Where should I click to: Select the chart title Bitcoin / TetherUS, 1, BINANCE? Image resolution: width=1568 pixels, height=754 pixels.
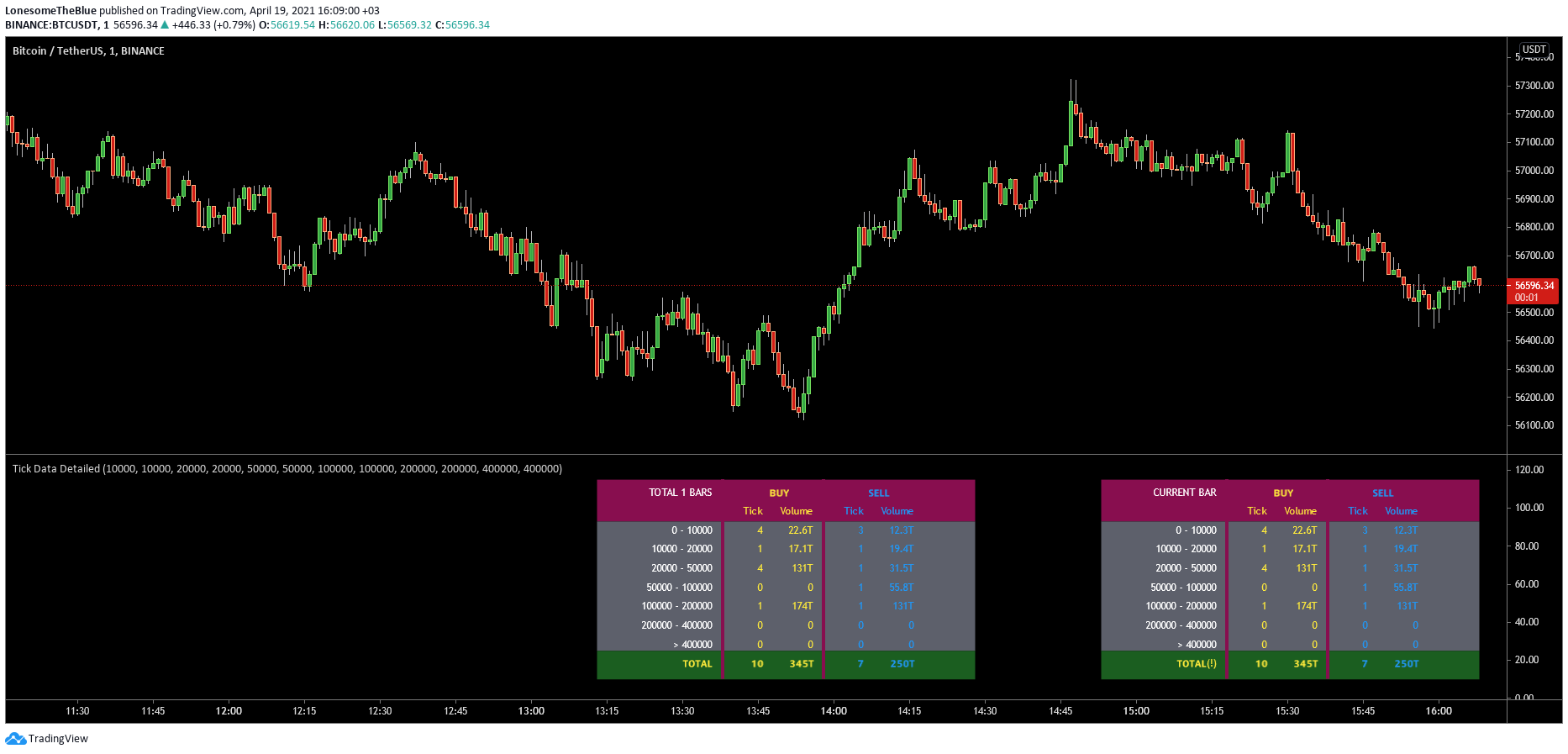pyautogui.click(x=88, y=51)
